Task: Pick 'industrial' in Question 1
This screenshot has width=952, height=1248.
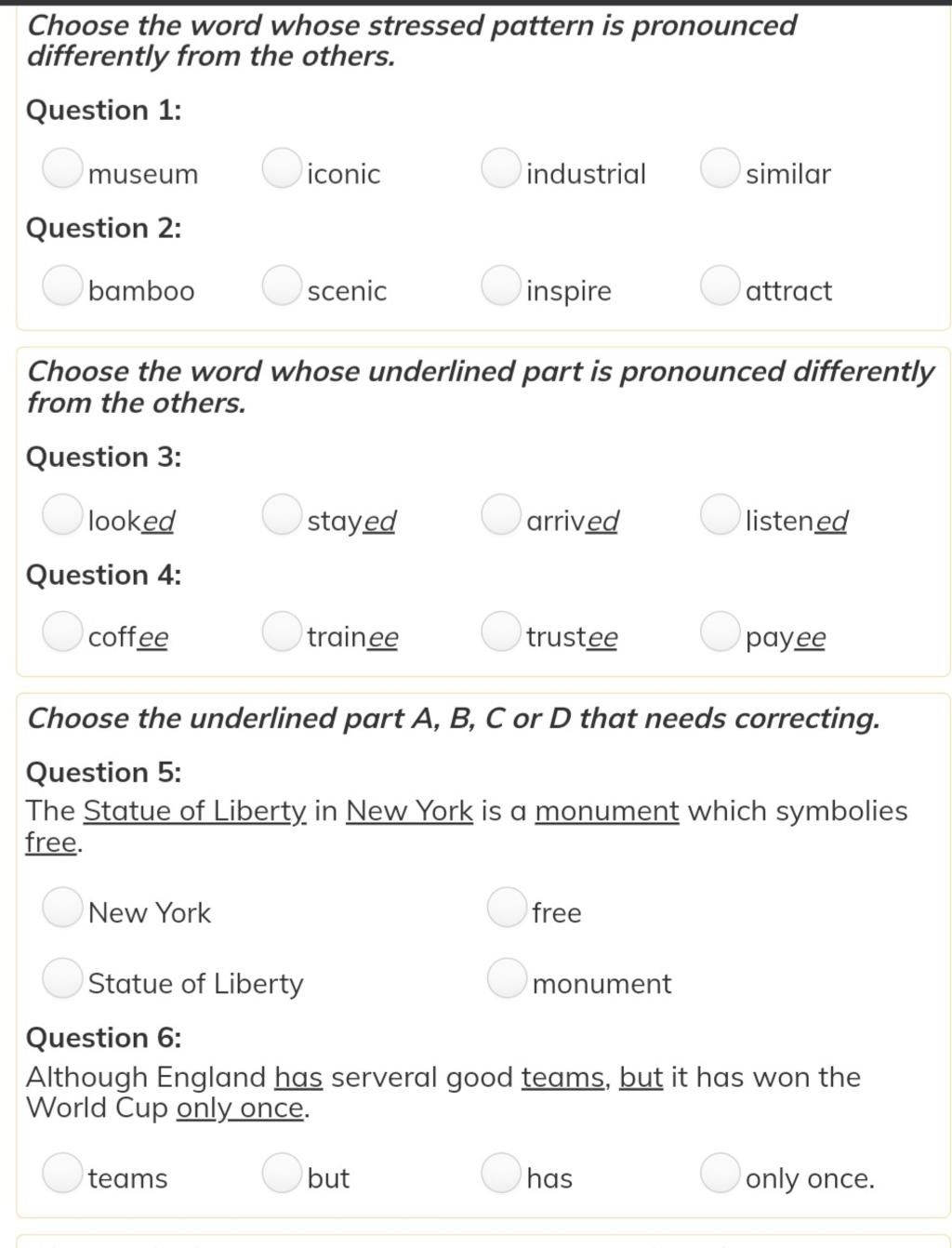Action: [501, 168]
